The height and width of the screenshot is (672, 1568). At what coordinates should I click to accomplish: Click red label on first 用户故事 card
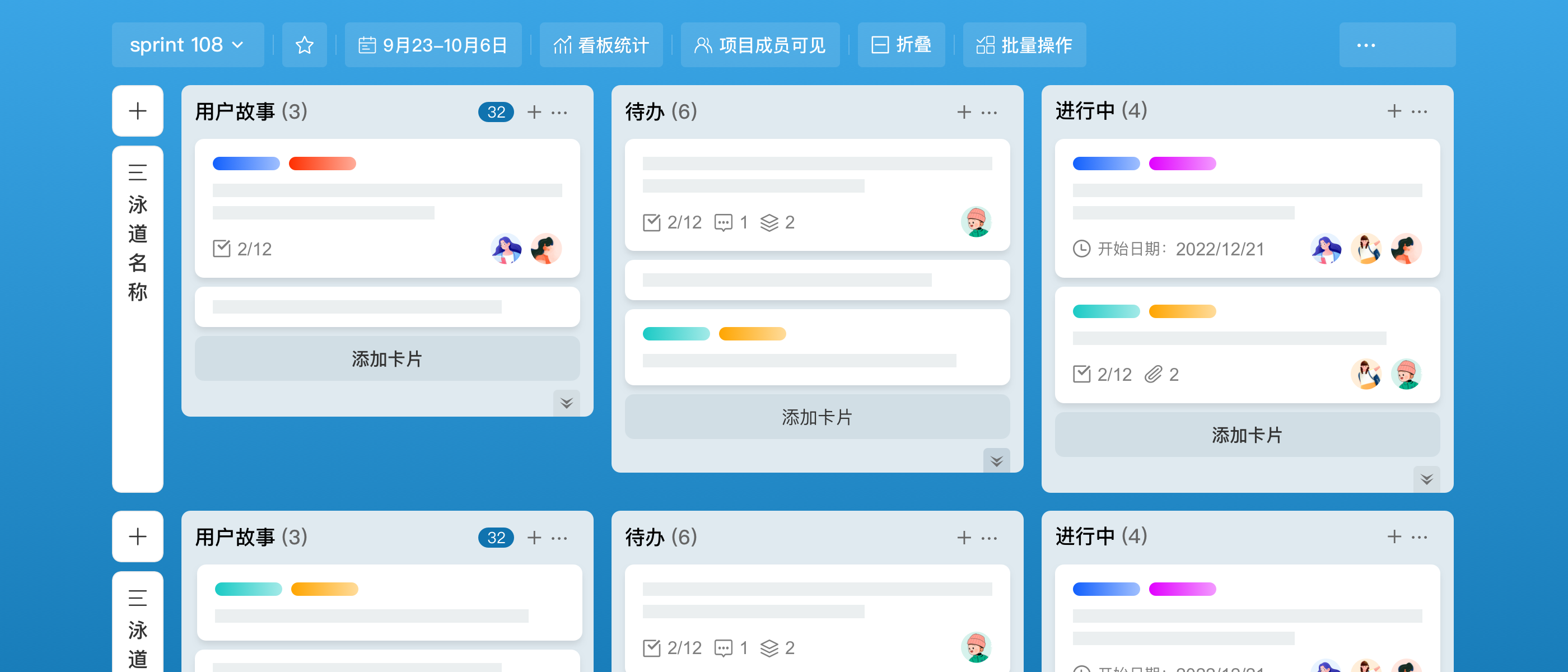point(322,163)
